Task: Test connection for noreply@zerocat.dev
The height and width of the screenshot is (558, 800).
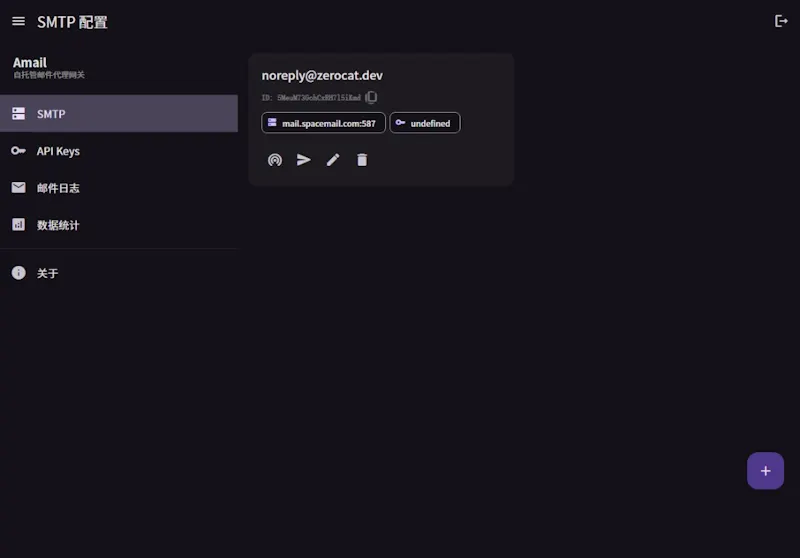Action: click(x=274, y=160)
